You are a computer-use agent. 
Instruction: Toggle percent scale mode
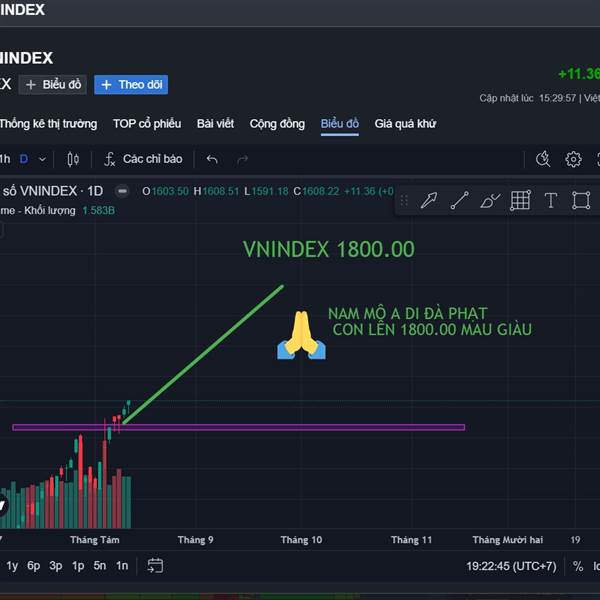[578, 566]
